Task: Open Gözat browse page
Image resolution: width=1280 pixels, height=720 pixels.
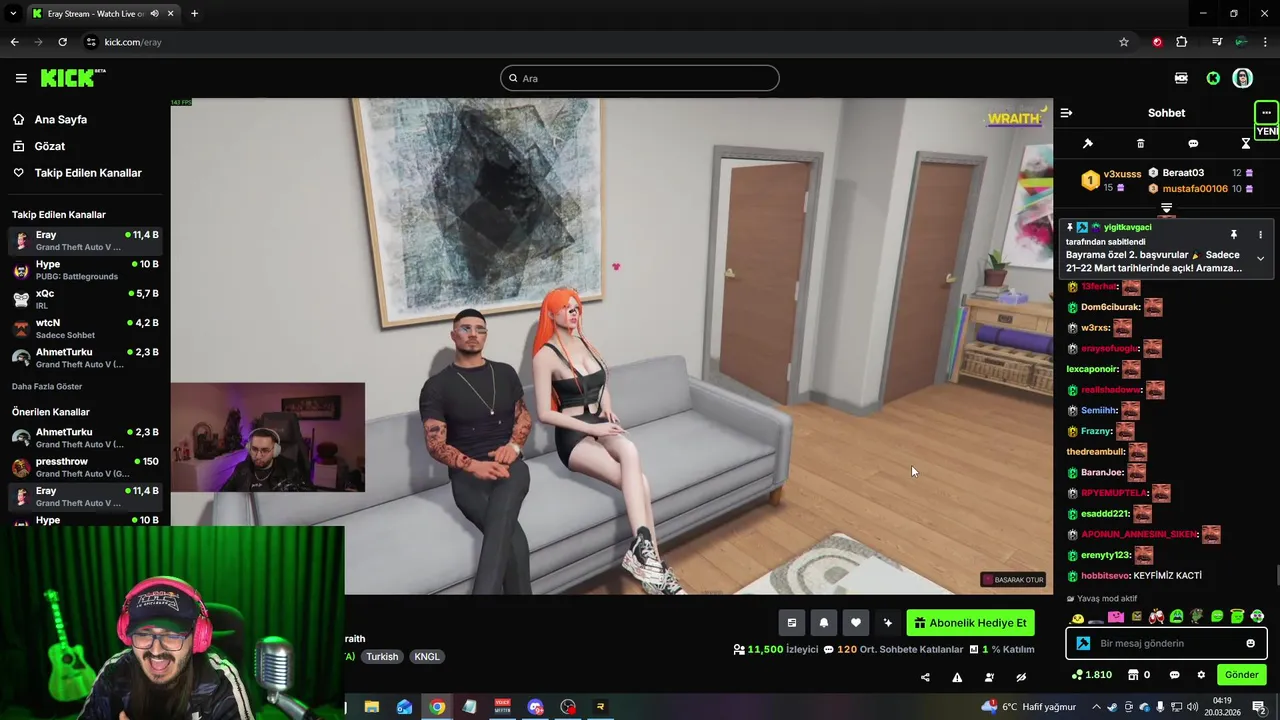Action: 49,146
